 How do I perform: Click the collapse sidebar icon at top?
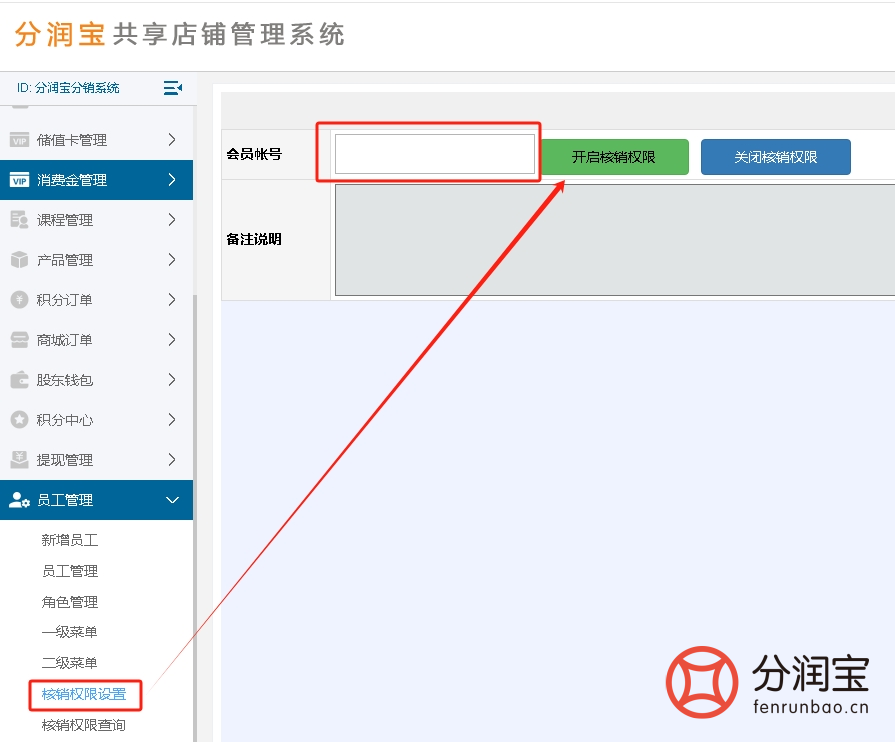(x=172, y=88)
